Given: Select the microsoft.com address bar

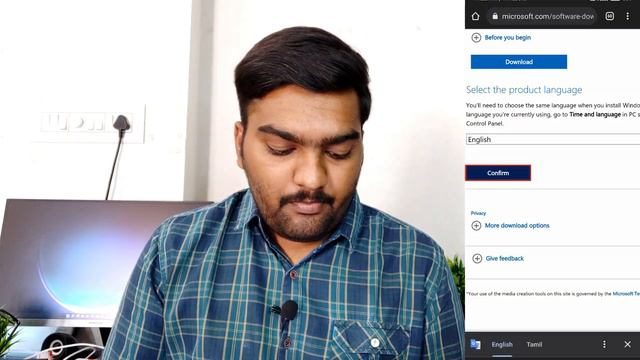Looking at the screenshot, I should 542,16.
